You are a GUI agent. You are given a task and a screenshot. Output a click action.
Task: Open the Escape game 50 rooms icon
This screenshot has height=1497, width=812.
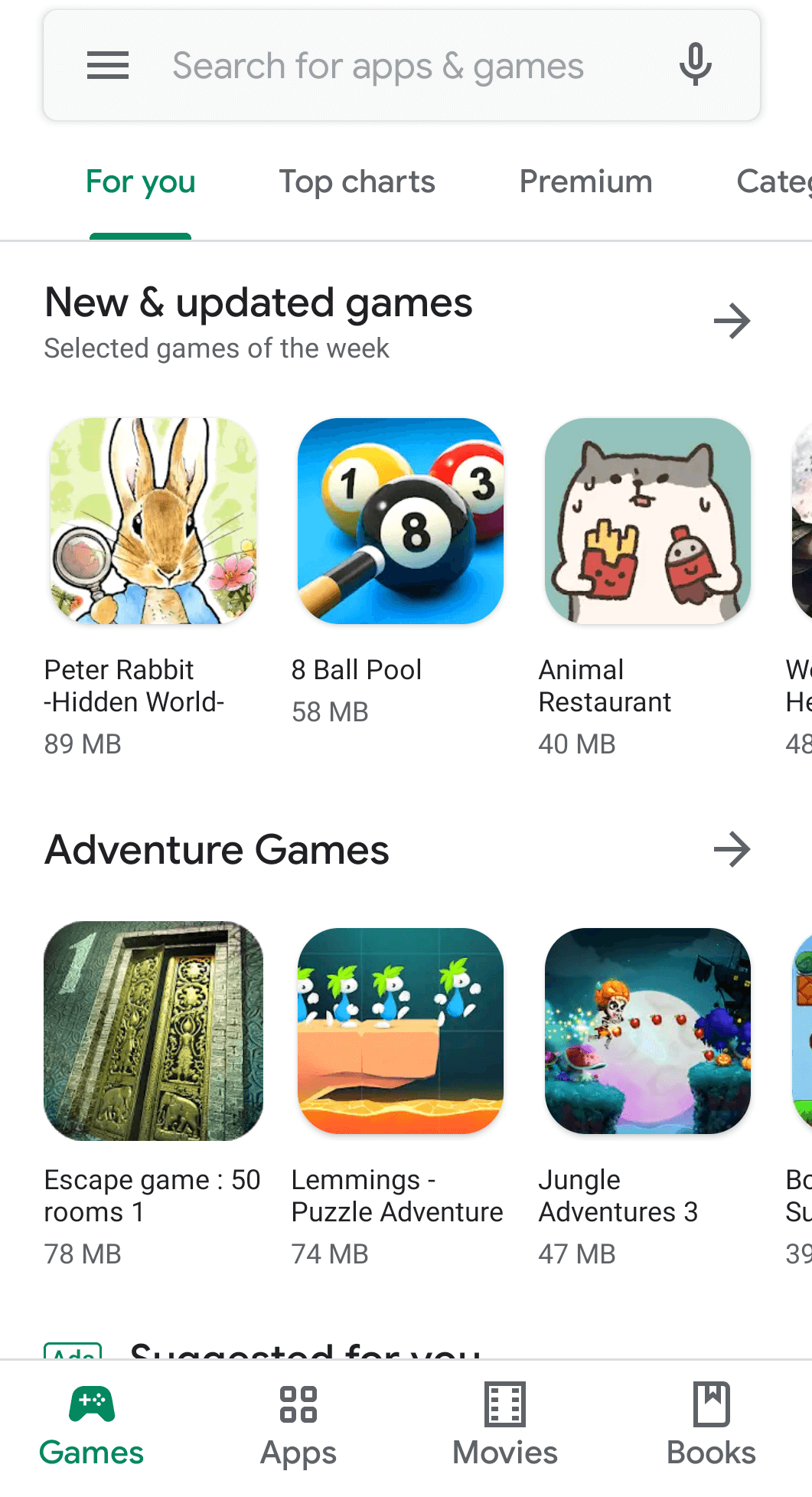(153, 1031)
